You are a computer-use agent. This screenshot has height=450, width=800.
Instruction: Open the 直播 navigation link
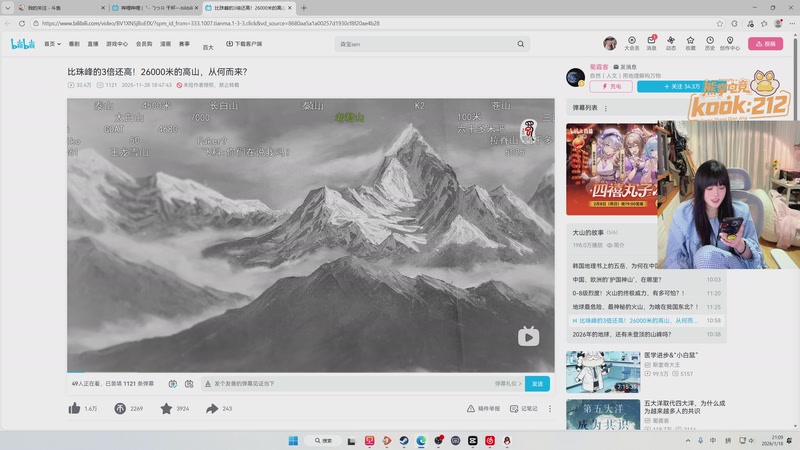[93, 44]
